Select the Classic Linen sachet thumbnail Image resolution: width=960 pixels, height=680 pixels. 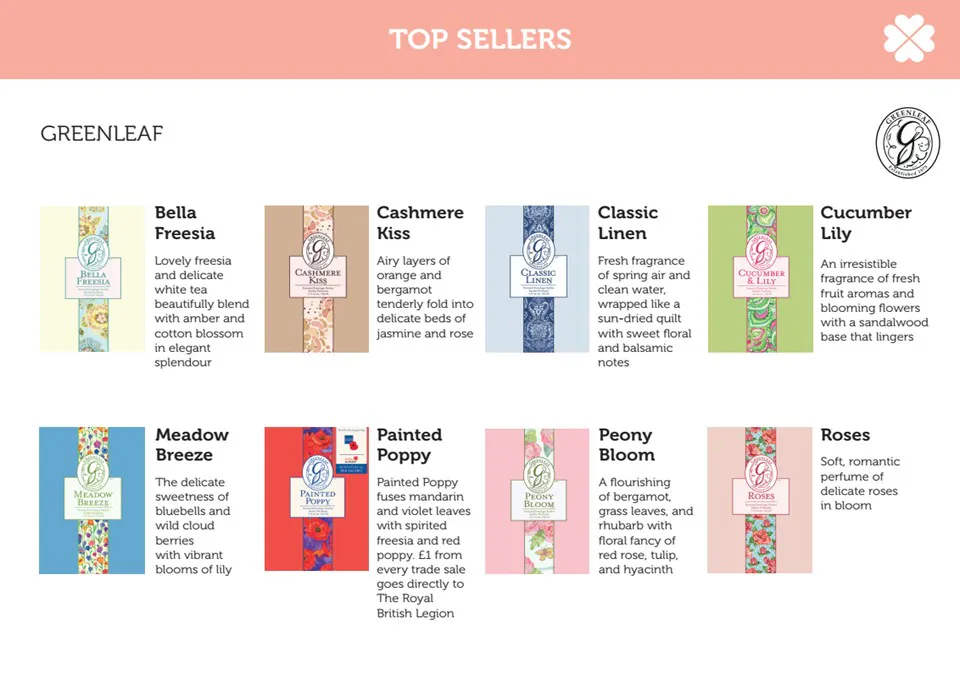538,278
